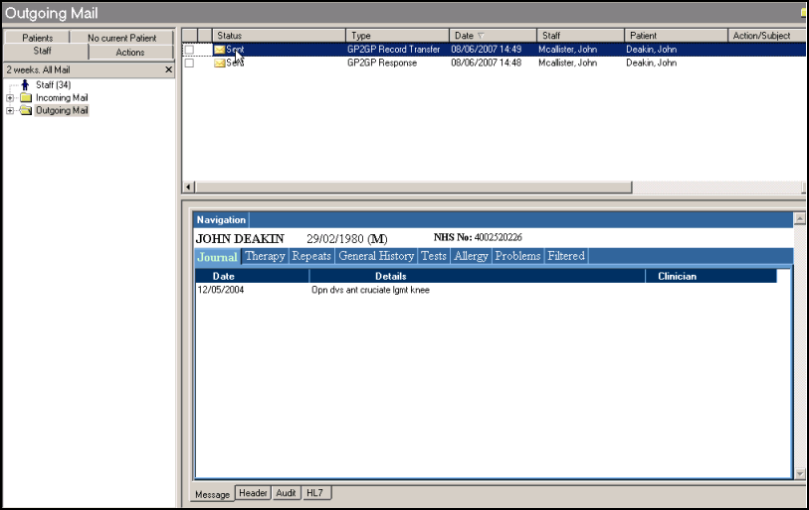Close the 2 weeks All Mail filter
809x510 pixels.
[169, 70]
